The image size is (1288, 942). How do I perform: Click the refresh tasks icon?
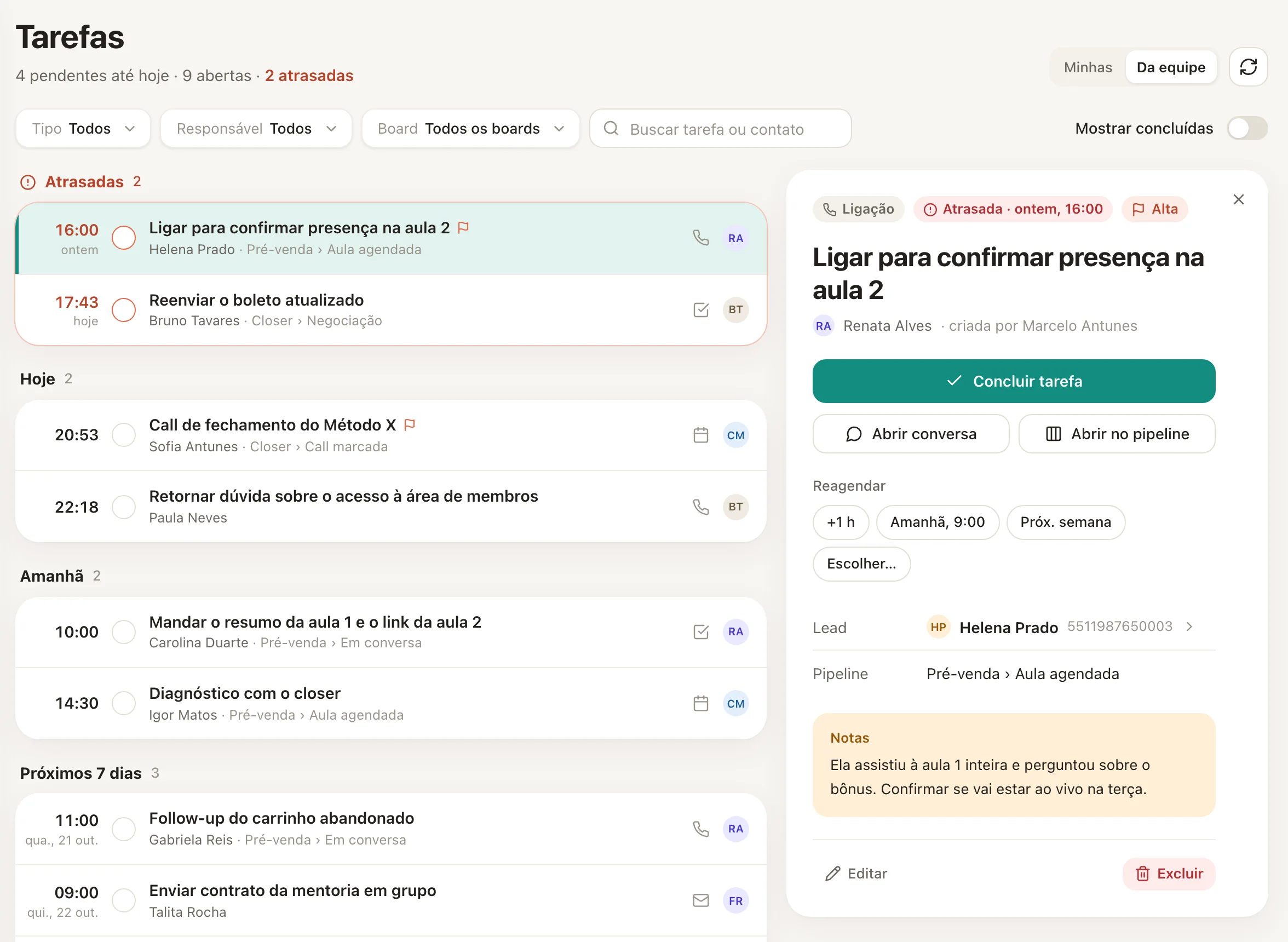tap(1247, 67)
